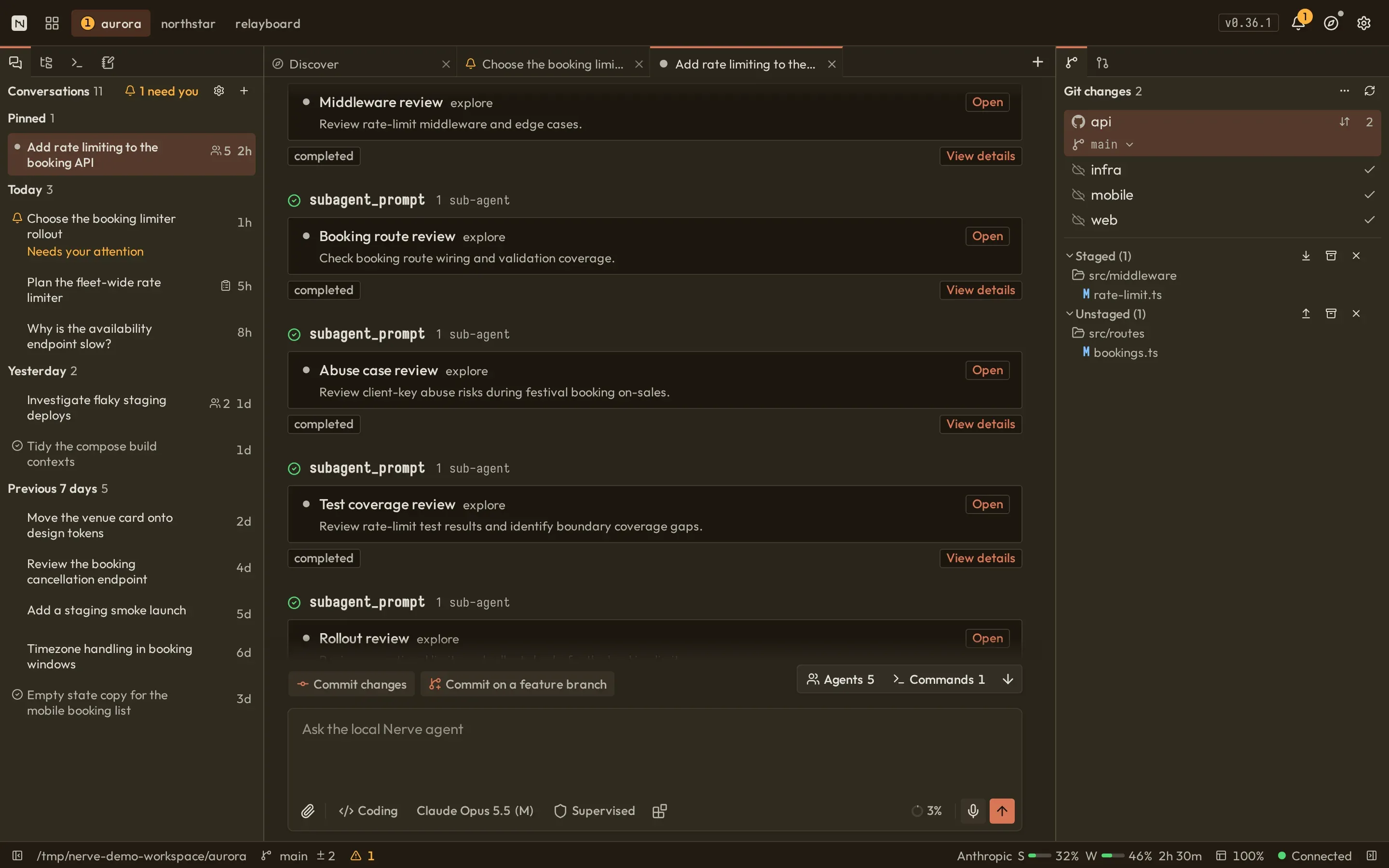Click the Ask the local Nerve agent input

click(654, 749)
